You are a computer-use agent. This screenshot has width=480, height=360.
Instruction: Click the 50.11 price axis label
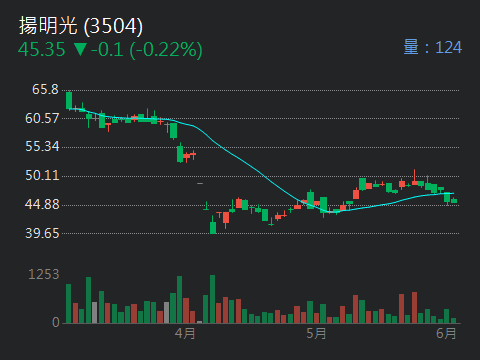point(42,175)
